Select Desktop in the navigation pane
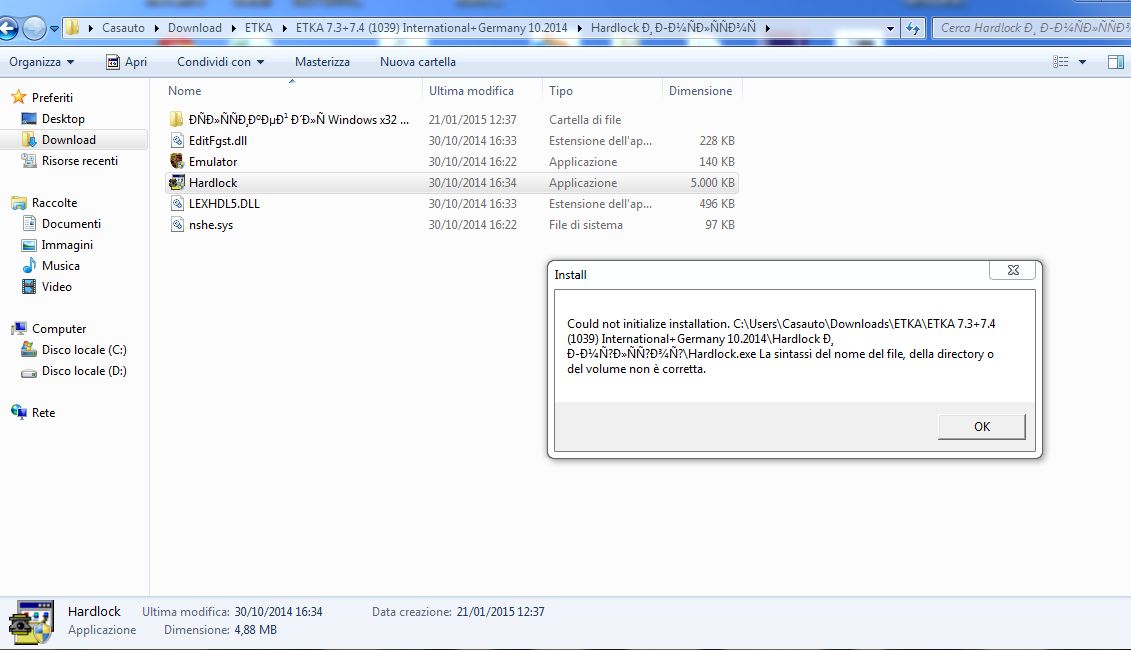 click(63, 118)
